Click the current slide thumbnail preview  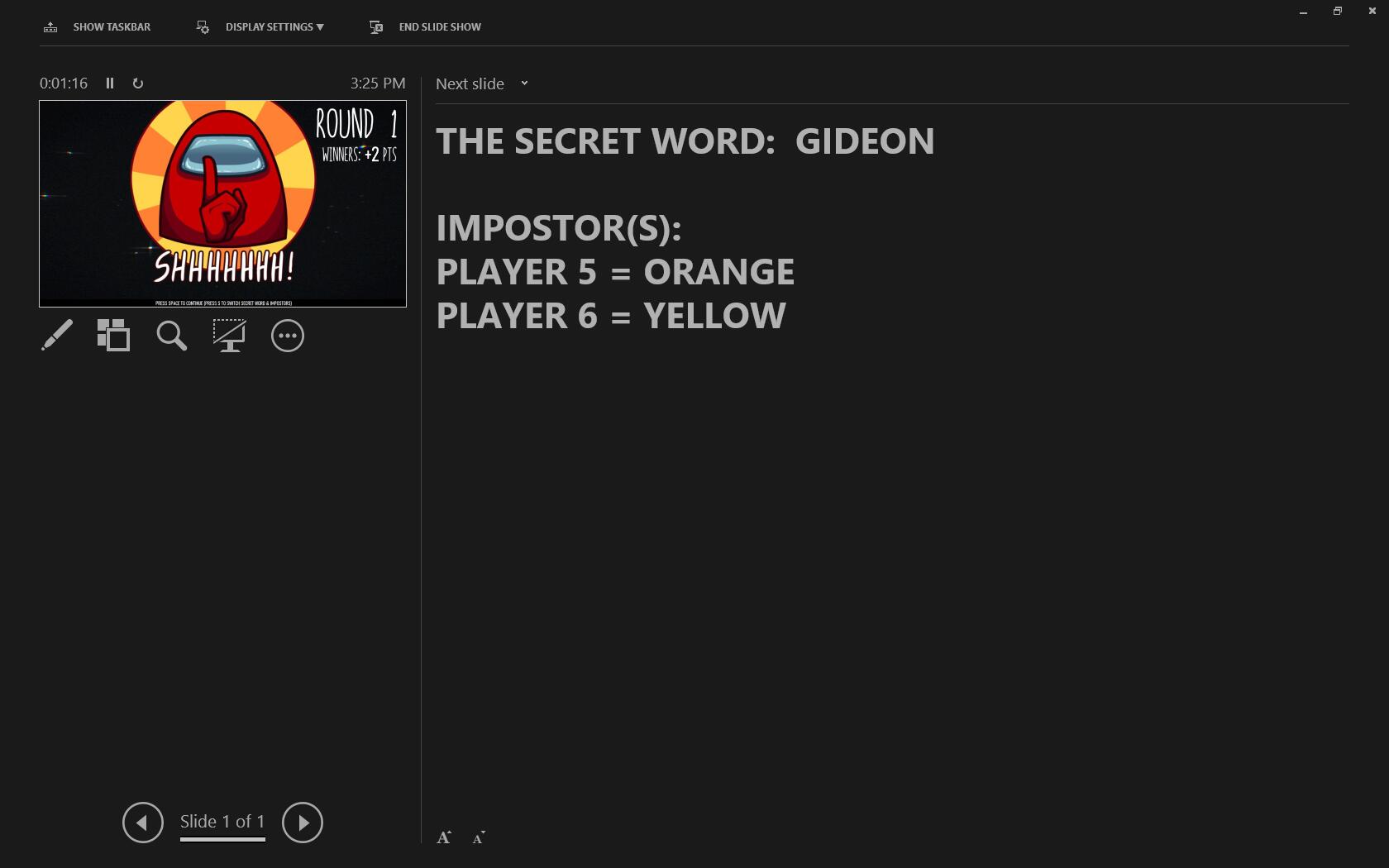point(222,203)
